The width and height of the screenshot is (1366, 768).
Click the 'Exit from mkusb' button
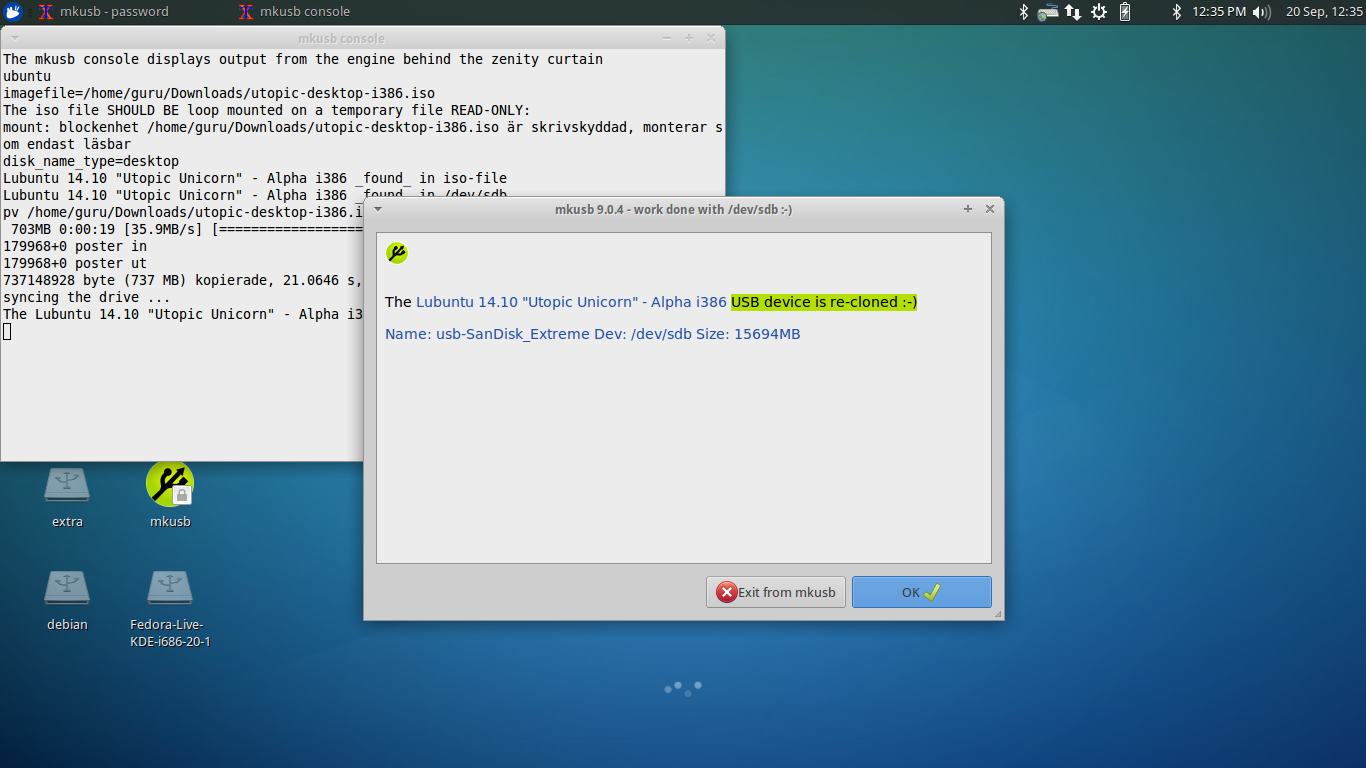click(776, 592)
